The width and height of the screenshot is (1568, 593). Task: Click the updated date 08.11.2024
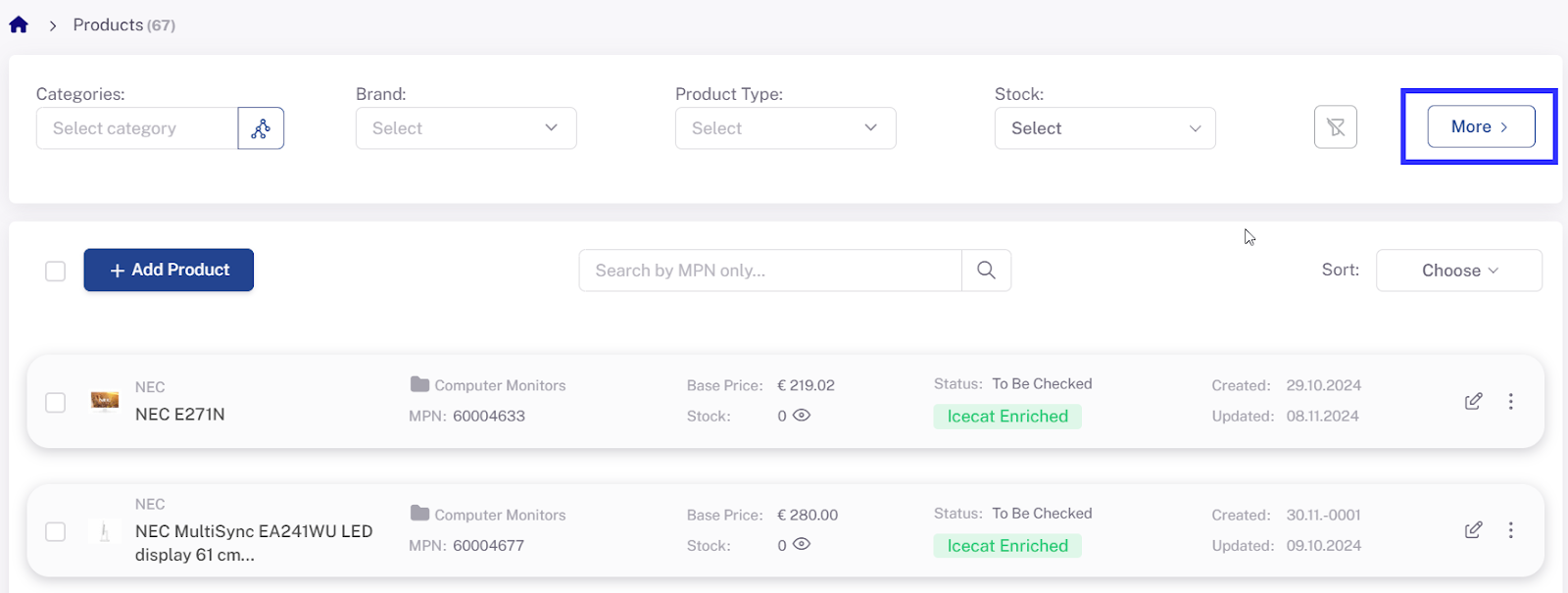click(x=1323, y=416)
